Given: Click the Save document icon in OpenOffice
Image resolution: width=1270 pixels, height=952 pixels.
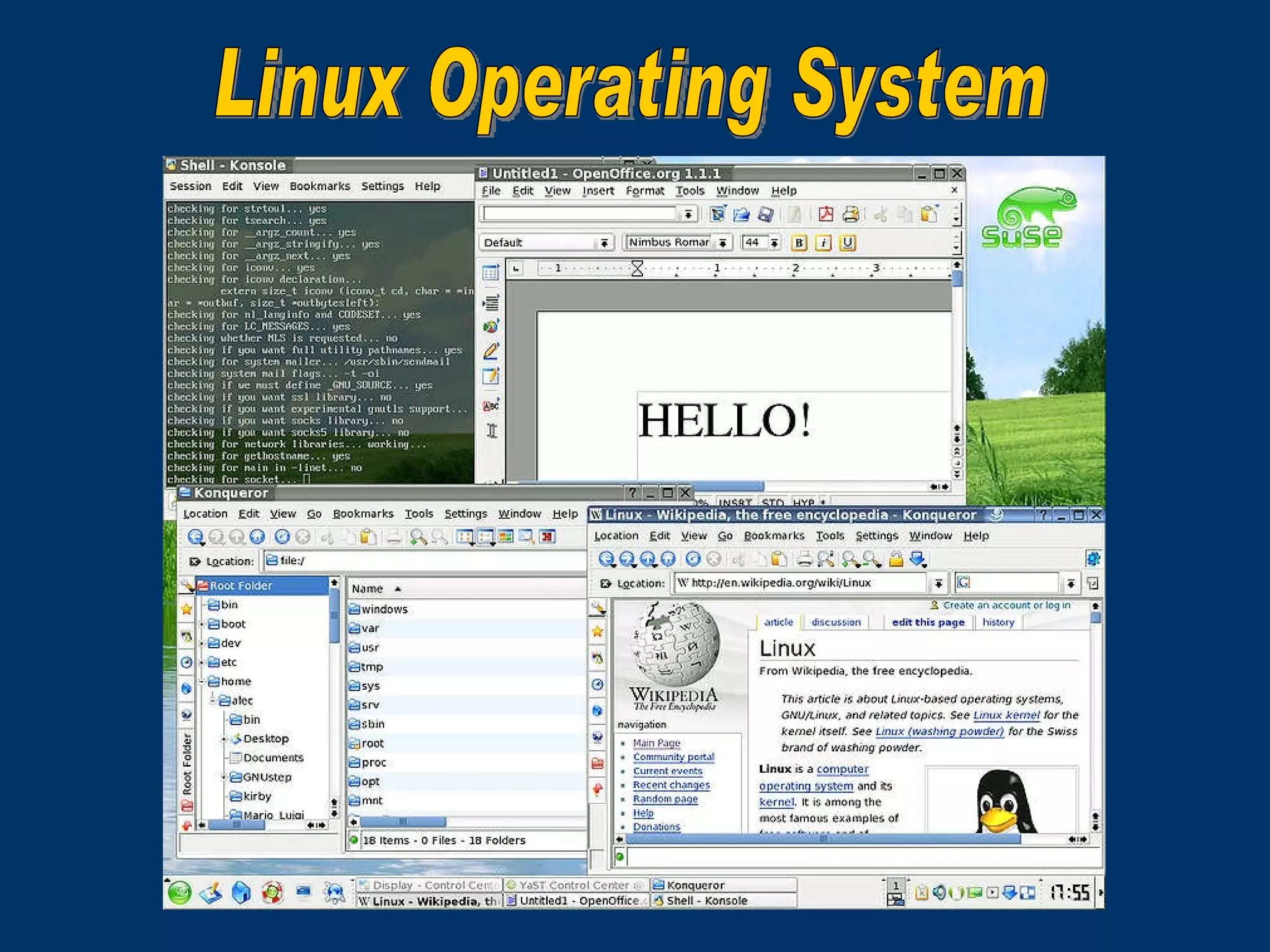Looking at the screenshot, I should (x=766, y=214).
